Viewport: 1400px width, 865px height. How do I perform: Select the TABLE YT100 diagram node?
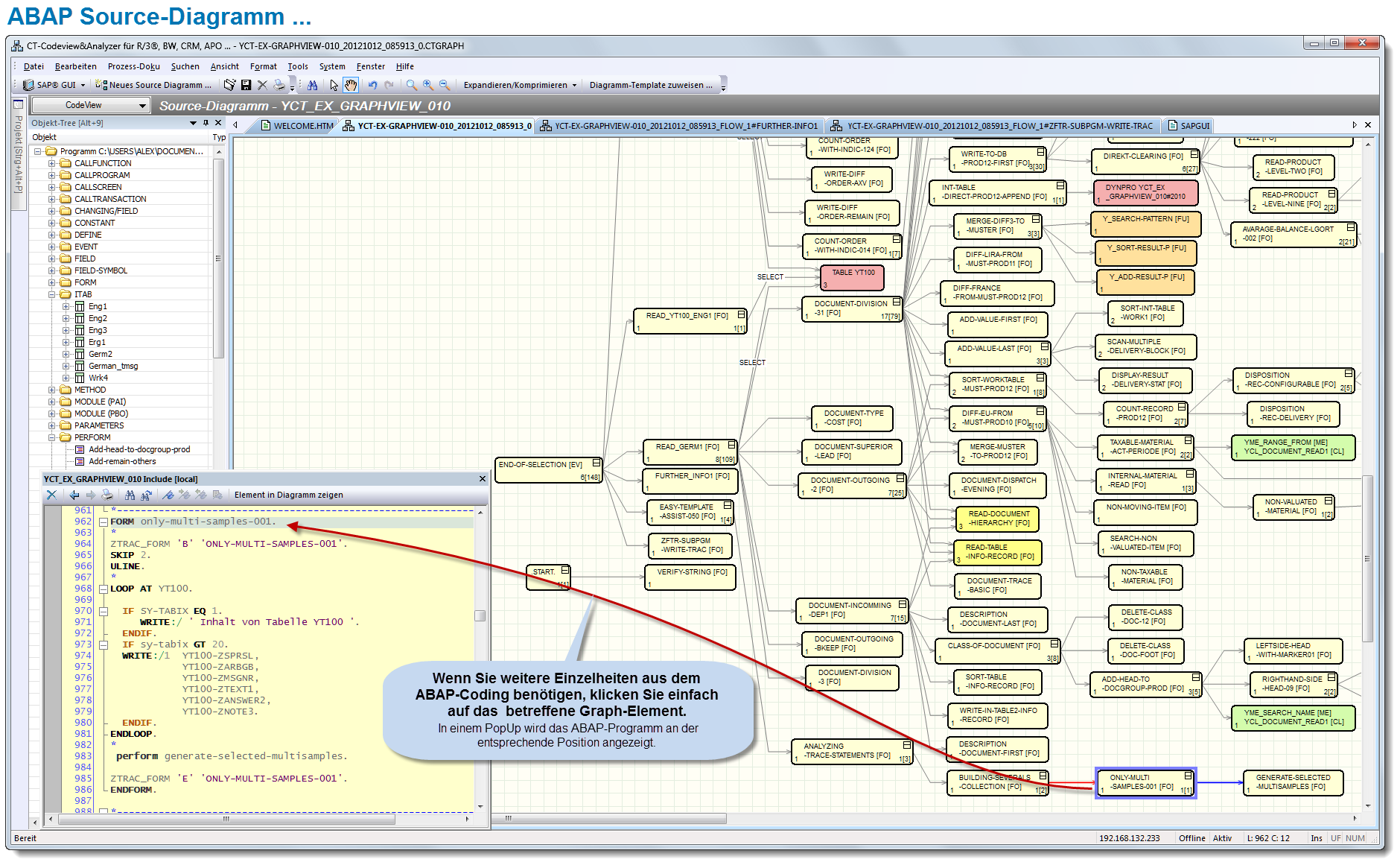tap(853, 277)
